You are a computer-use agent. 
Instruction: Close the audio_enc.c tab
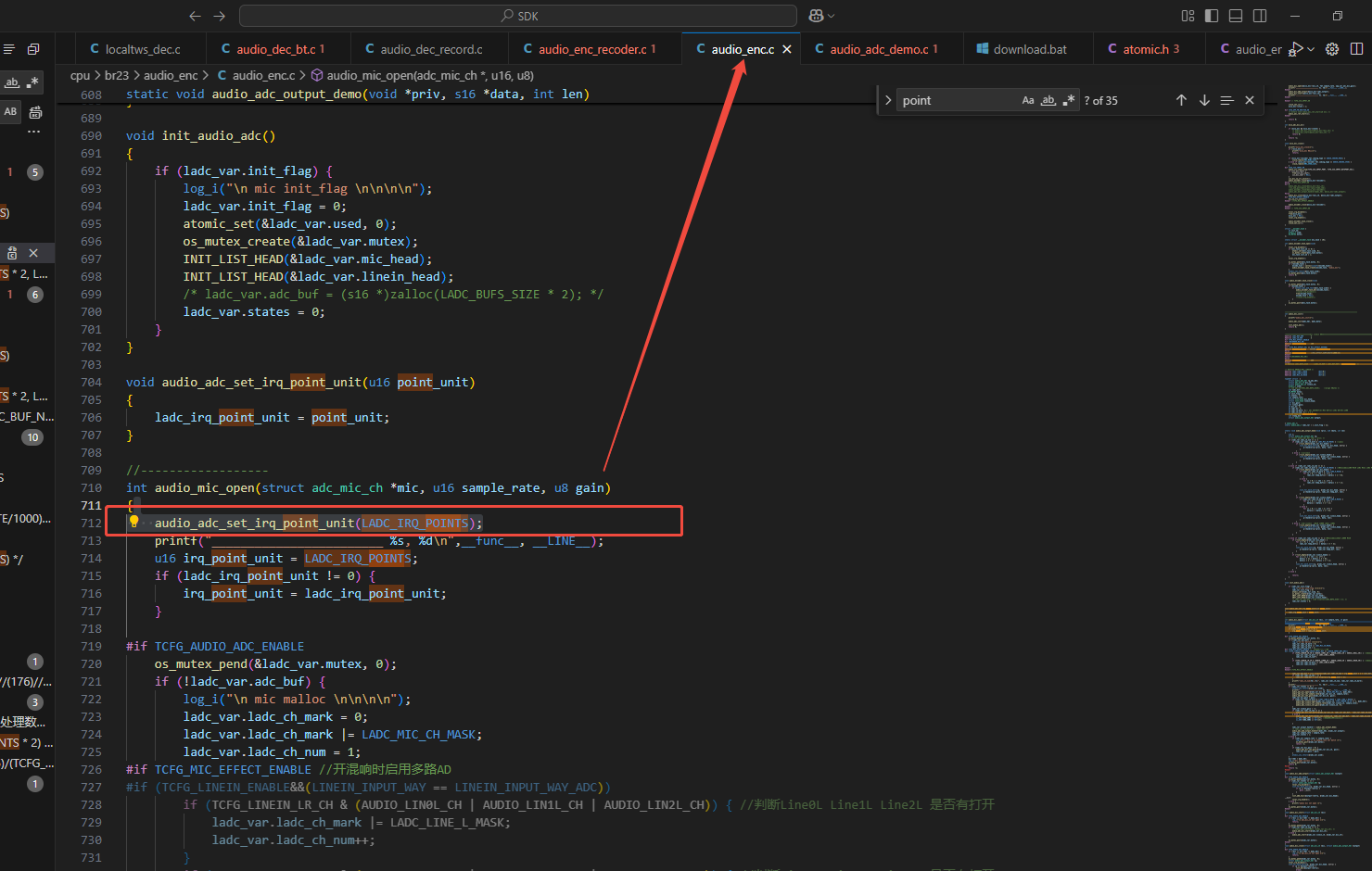tap(787, 49)
